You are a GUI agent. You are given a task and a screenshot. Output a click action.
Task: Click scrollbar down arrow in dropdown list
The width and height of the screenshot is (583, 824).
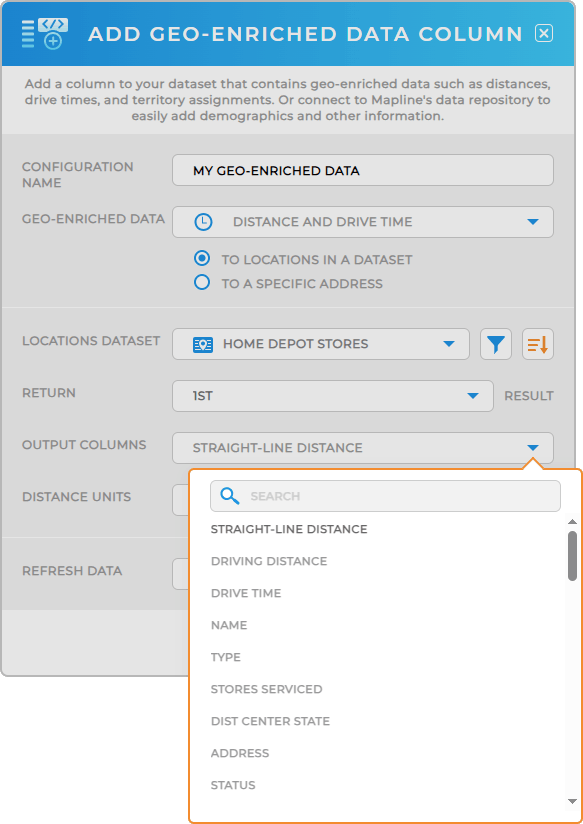click(572, 801)
